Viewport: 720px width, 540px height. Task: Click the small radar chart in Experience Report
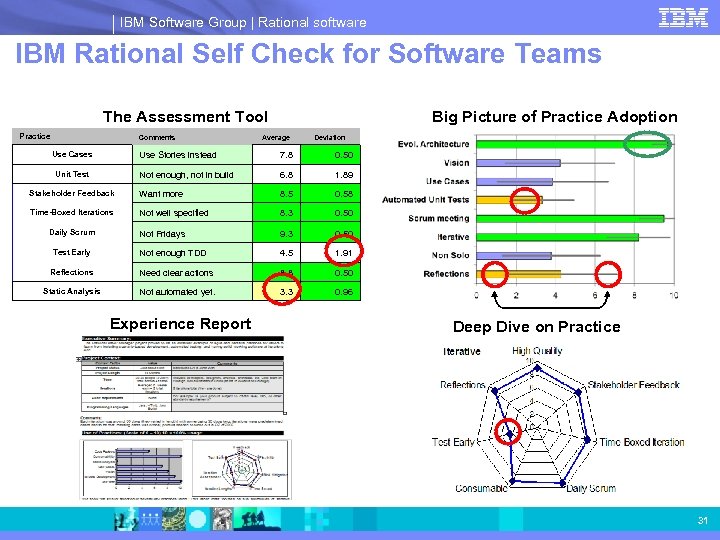(242, 469)
